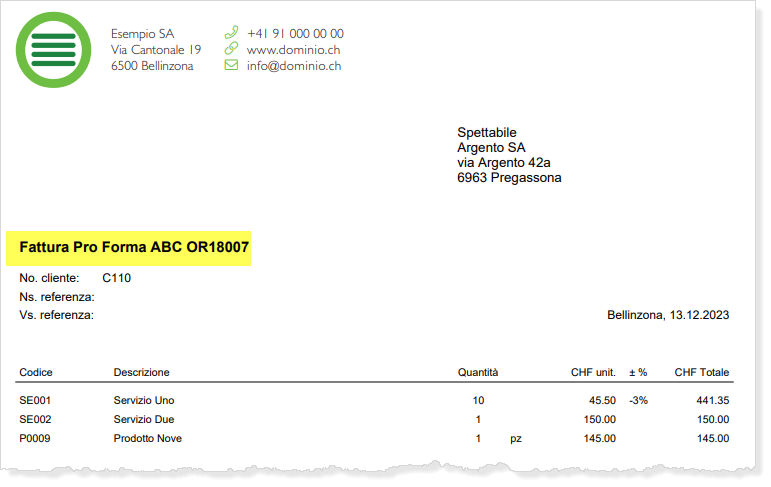Click customer number C110
This screenshot has width=771, height=487.
[117, 278]
